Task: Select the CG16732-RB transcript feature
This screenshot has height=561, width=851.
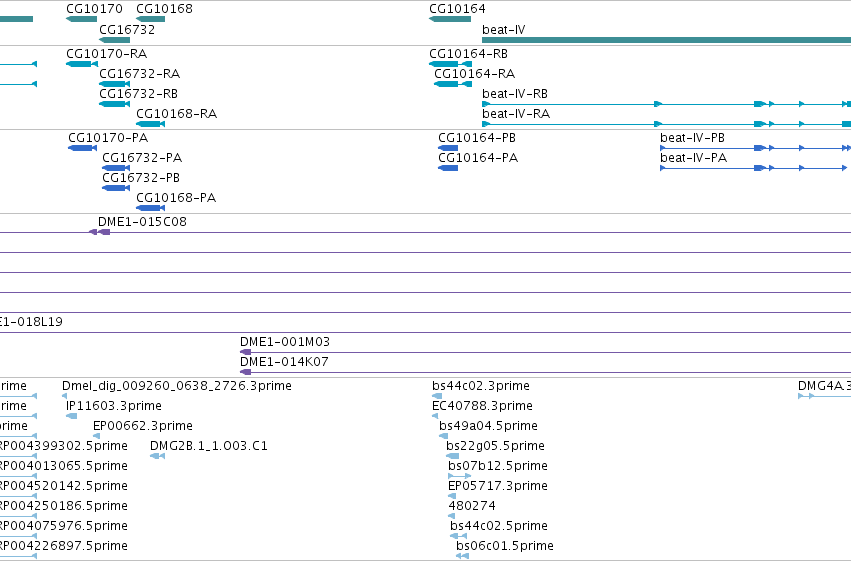Action: [x=115, y=104]
